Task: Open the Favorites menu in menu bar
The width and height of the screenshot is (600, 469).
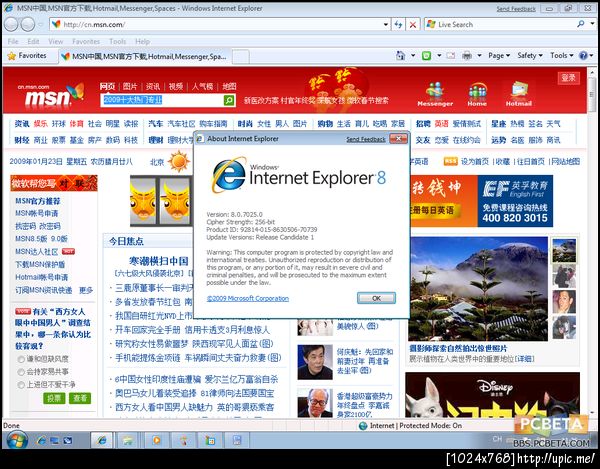Action: pos(86,41)
